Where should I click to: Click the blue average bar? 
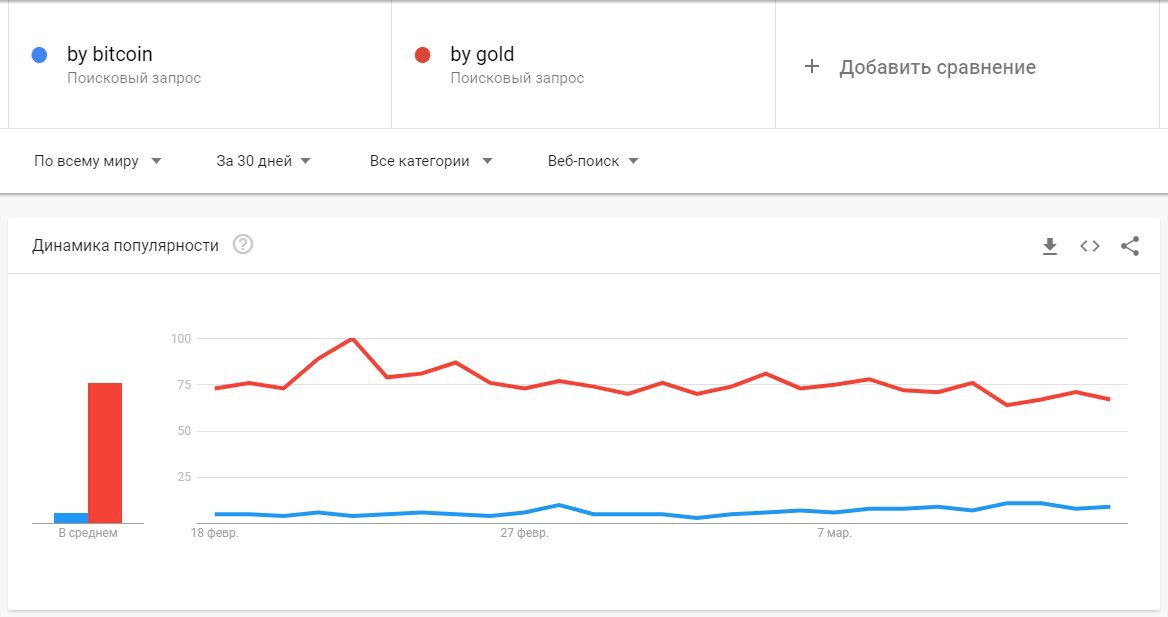coord(71,518)
